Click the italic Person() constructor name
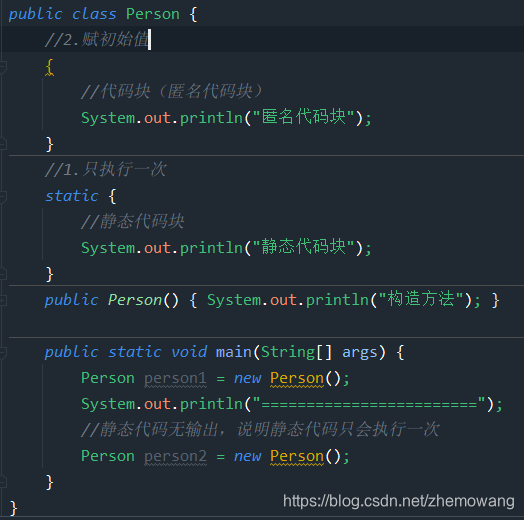The image size is (524, 520). pyautogui.click(x=135, y=300)
